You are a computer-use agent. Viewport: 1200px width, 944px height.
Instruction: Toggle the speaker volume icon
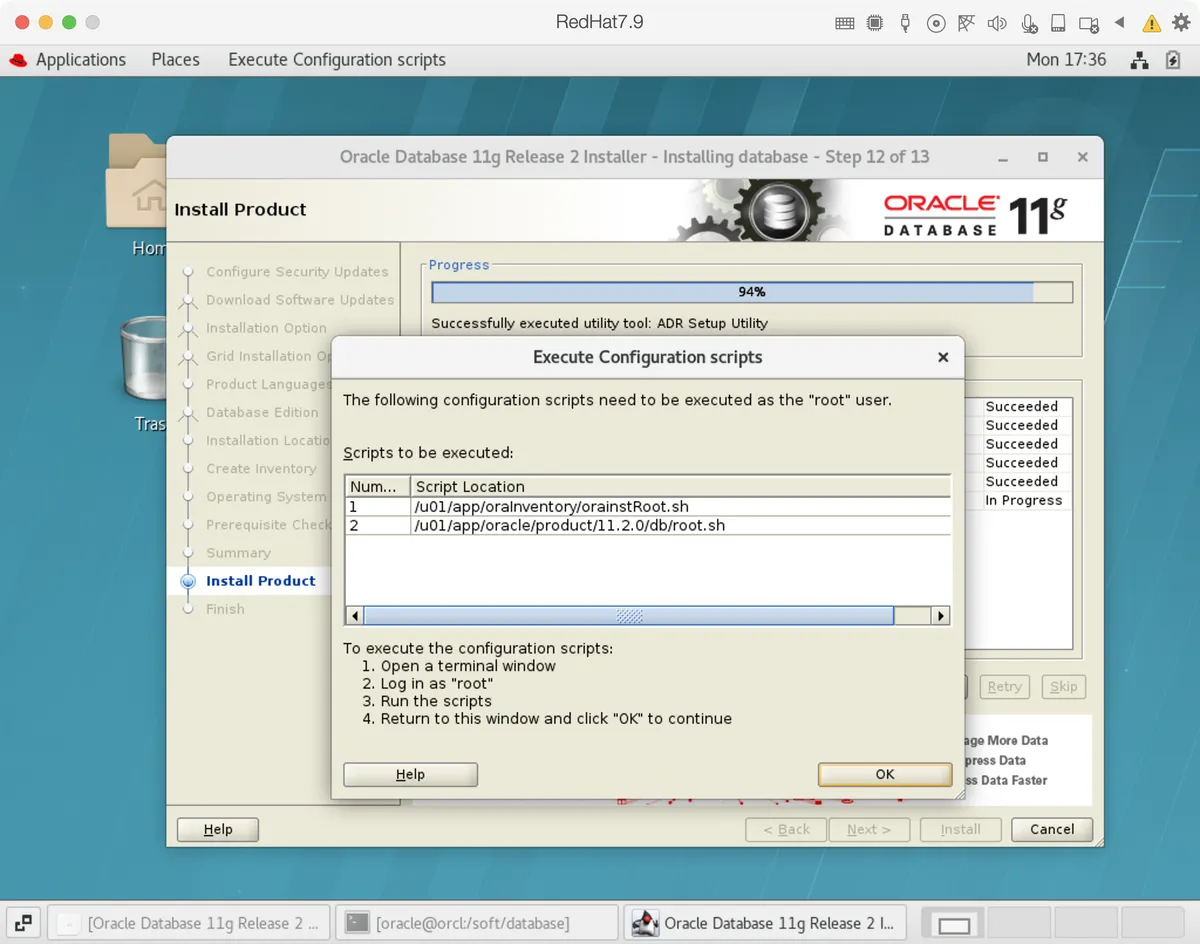coord(997,22)
